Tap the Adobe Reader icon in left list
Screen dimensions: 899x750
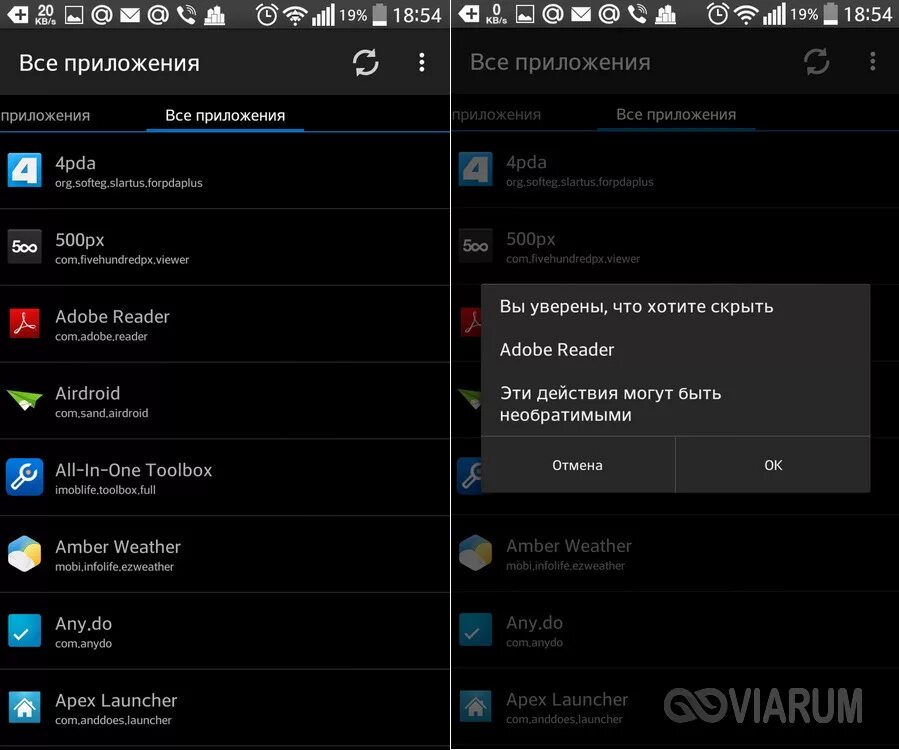coord(25,323)
